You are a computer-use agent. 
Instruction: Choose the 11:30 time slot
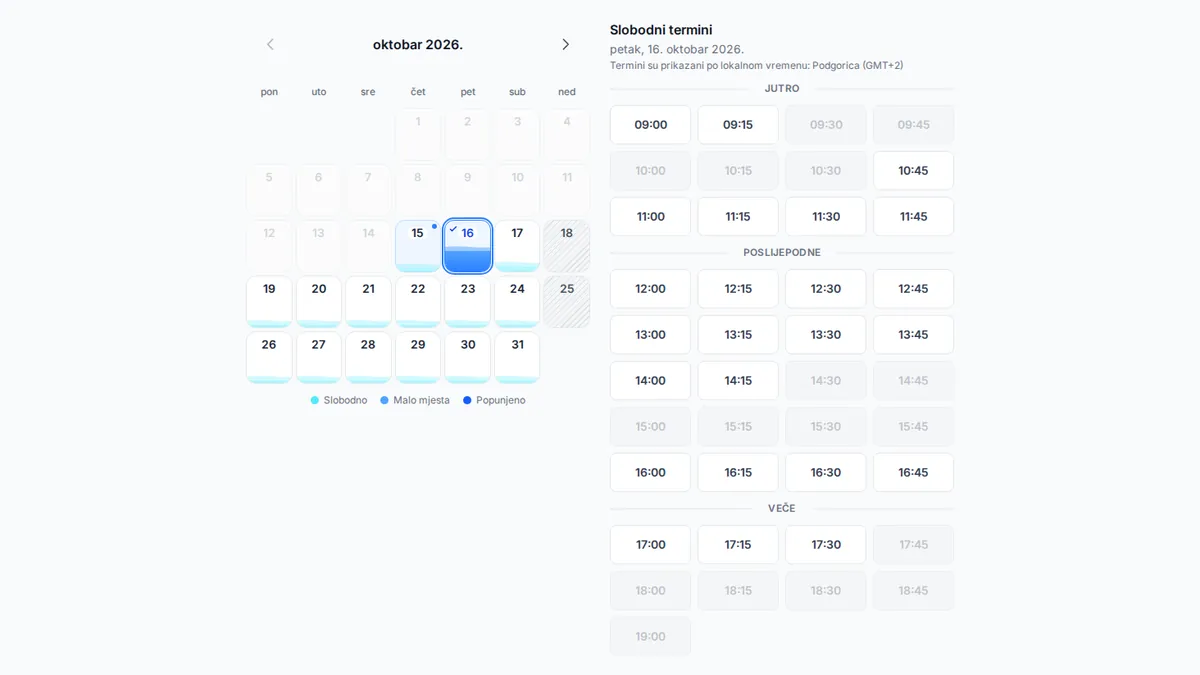pos(826,217)
